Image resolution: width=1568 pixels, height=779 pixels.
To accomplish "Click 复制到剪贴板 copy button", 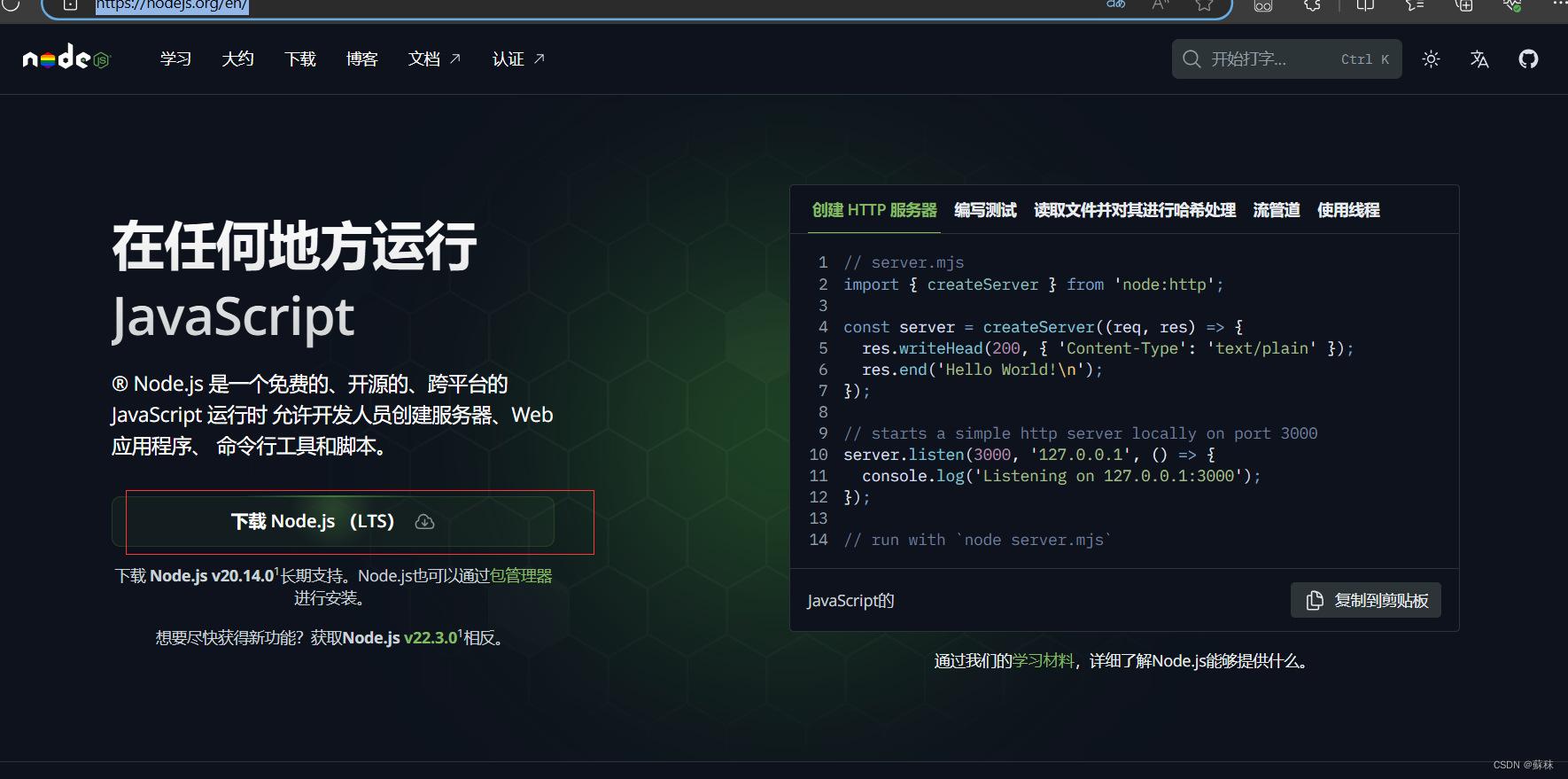I will pos(1366,600).
